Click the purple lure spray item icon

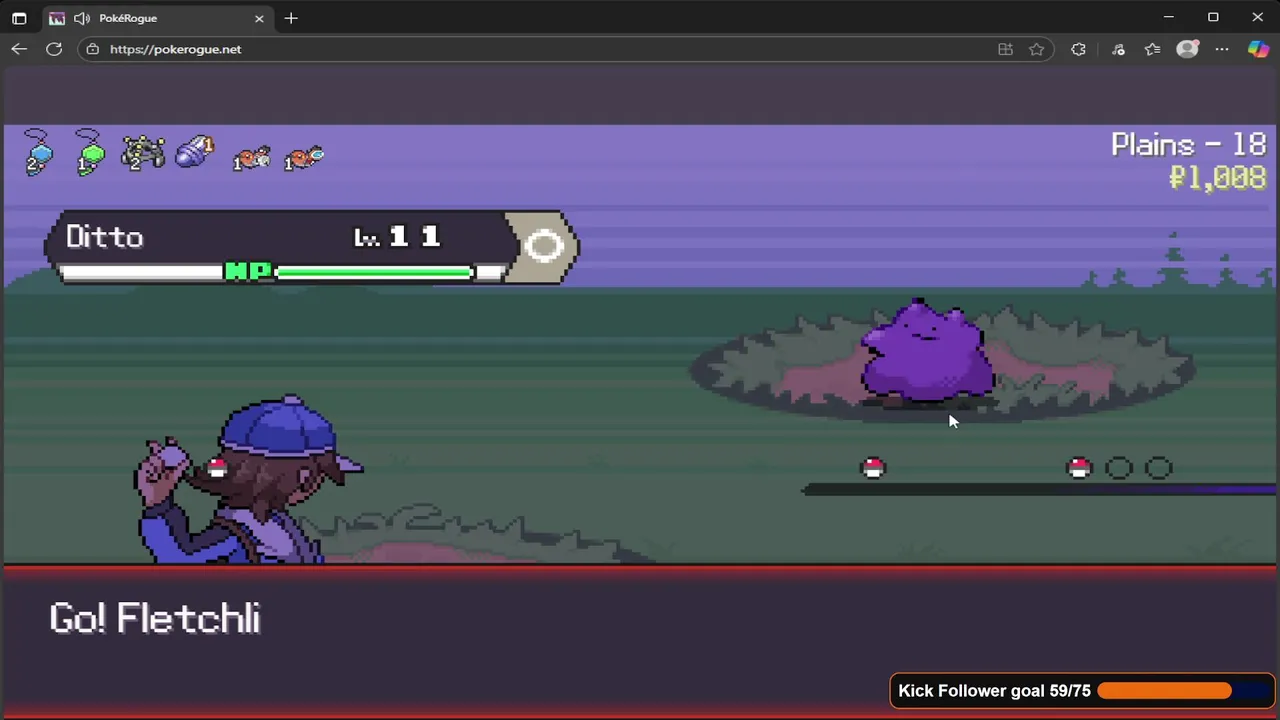point(195,152)
